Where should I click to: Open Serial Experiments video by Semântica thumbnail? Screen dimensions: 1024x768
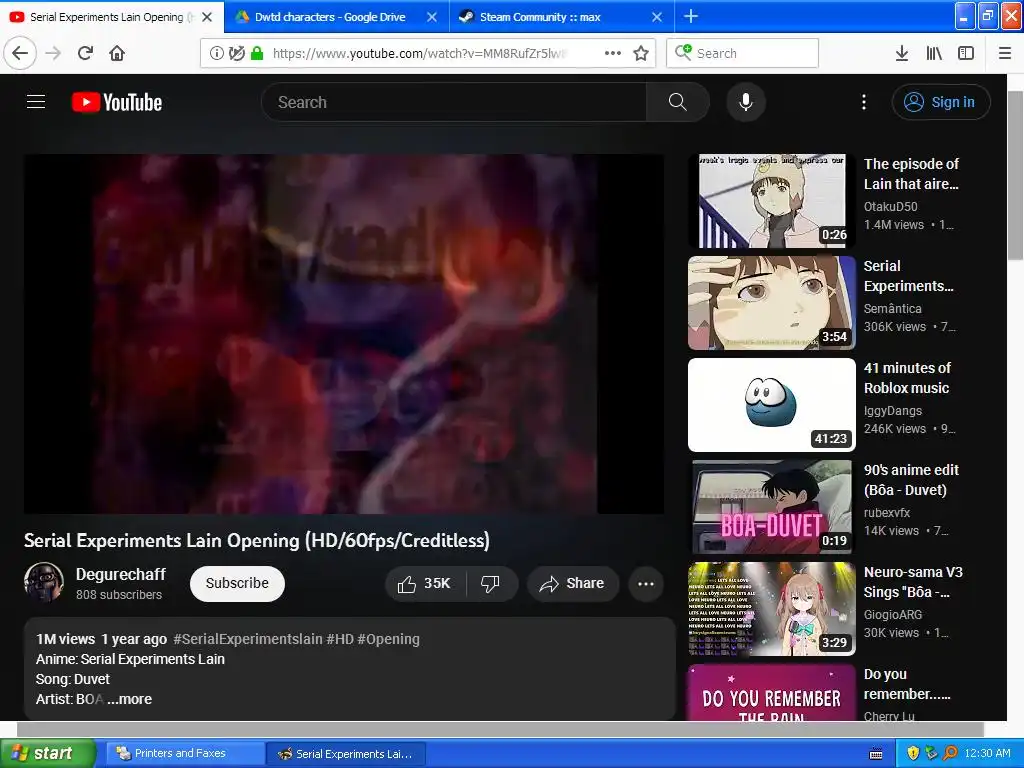771,302
